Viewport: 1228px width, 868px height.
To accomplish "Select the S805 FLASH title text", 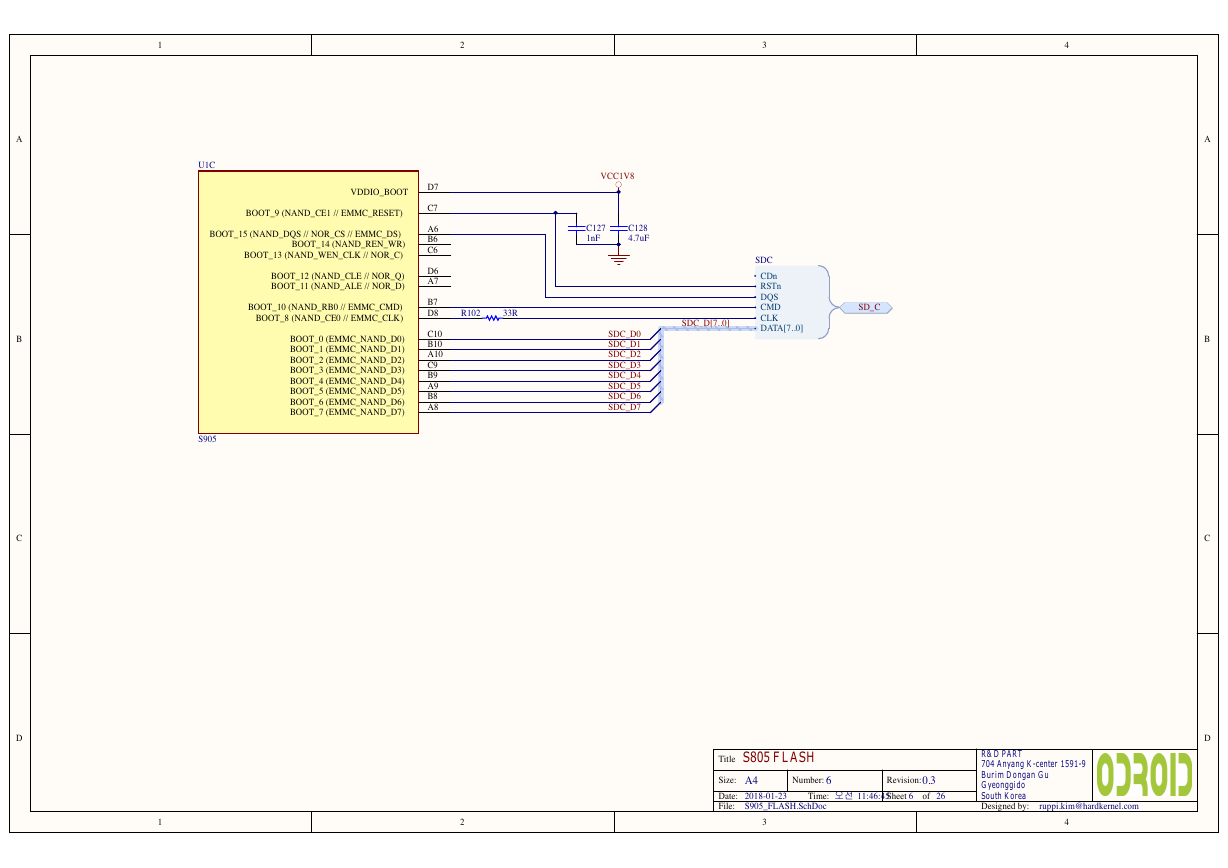I will coord(778,758).
